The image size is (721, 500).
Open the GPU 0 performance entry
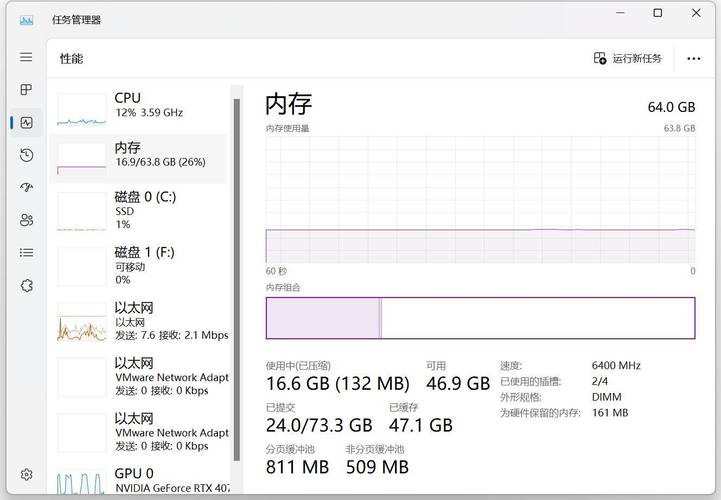pos(141,480)
